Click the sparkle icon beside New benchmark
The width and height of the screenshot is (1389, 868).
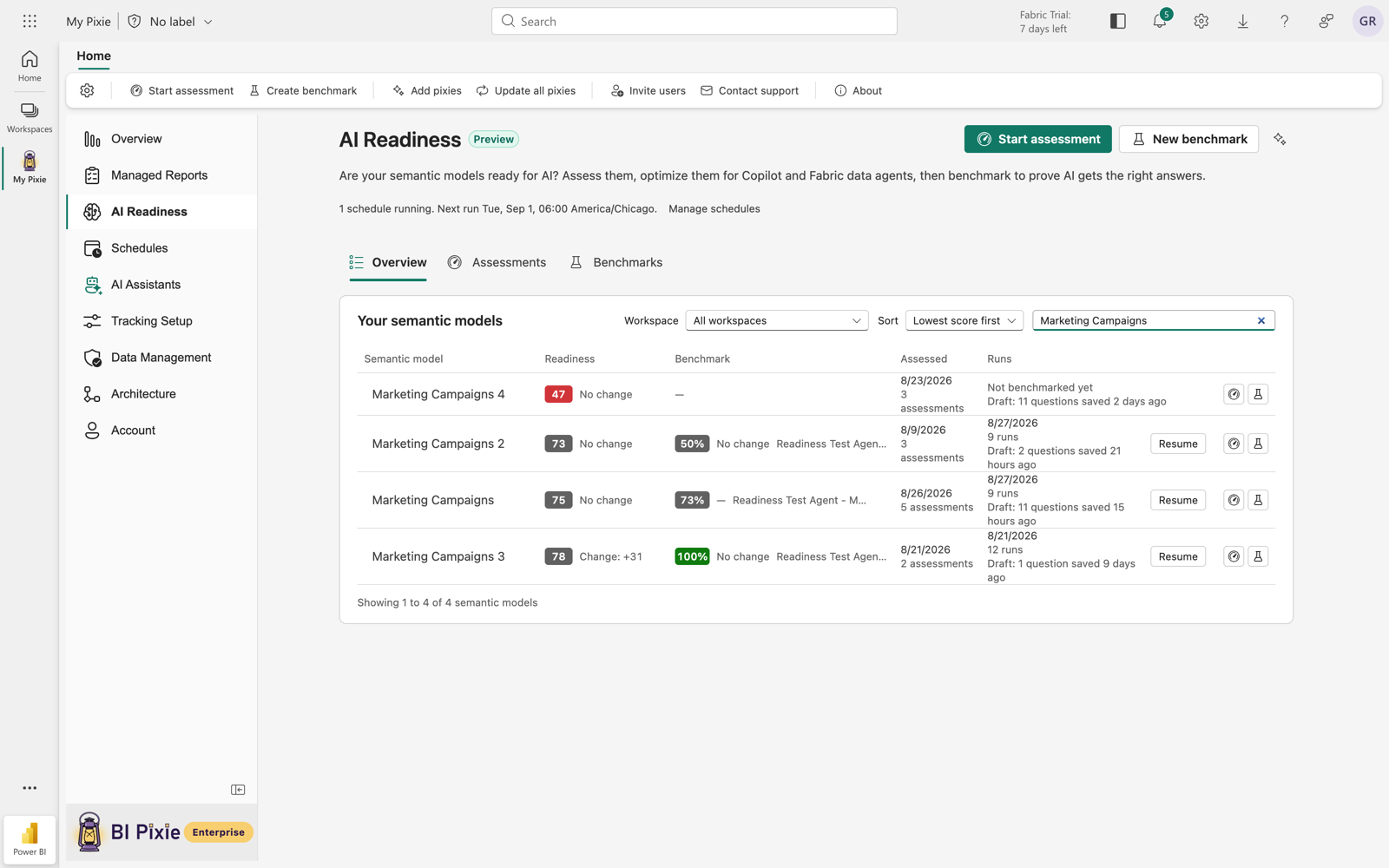[x=1280, y=139]
